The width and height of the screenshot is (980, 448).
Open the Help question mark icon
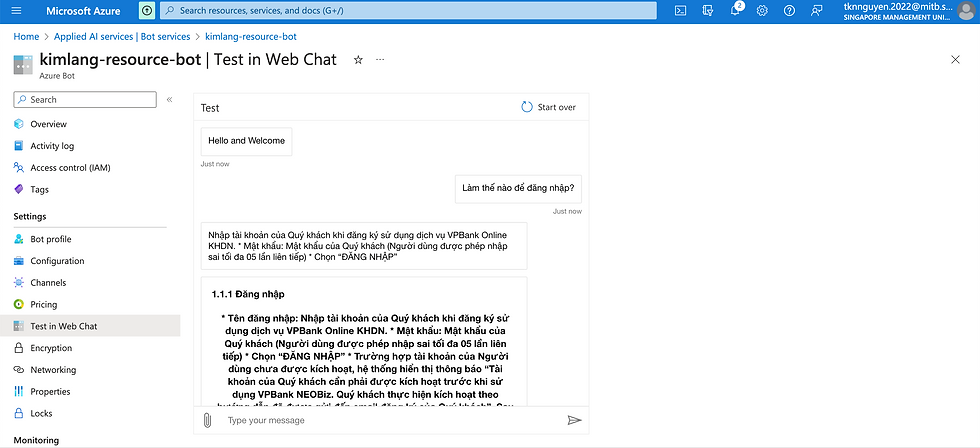click(789, 11)
